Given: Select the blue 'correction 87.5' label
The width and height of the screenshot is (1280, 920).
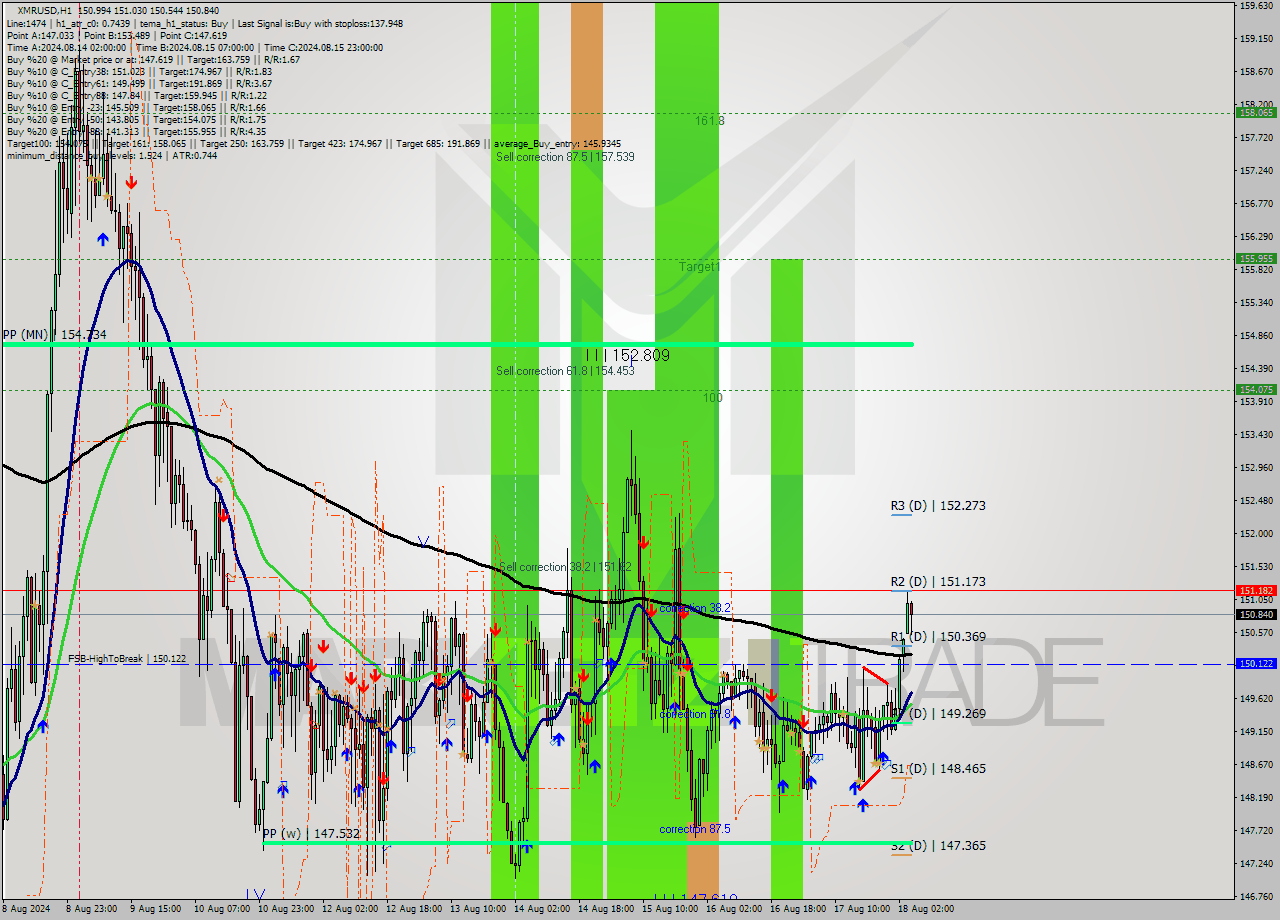Looking at the screenshot, I should (x=695, y=829).
